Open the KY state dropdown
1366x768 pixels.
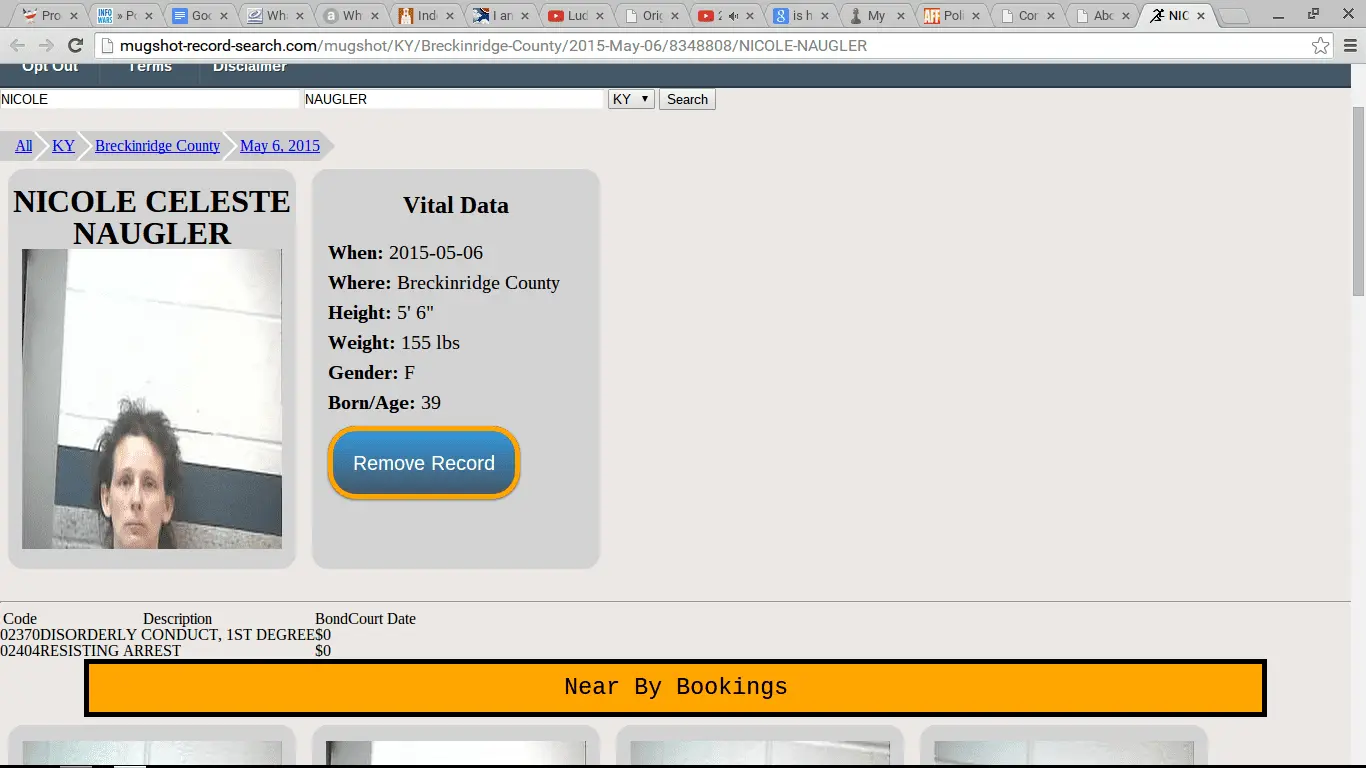631,99
